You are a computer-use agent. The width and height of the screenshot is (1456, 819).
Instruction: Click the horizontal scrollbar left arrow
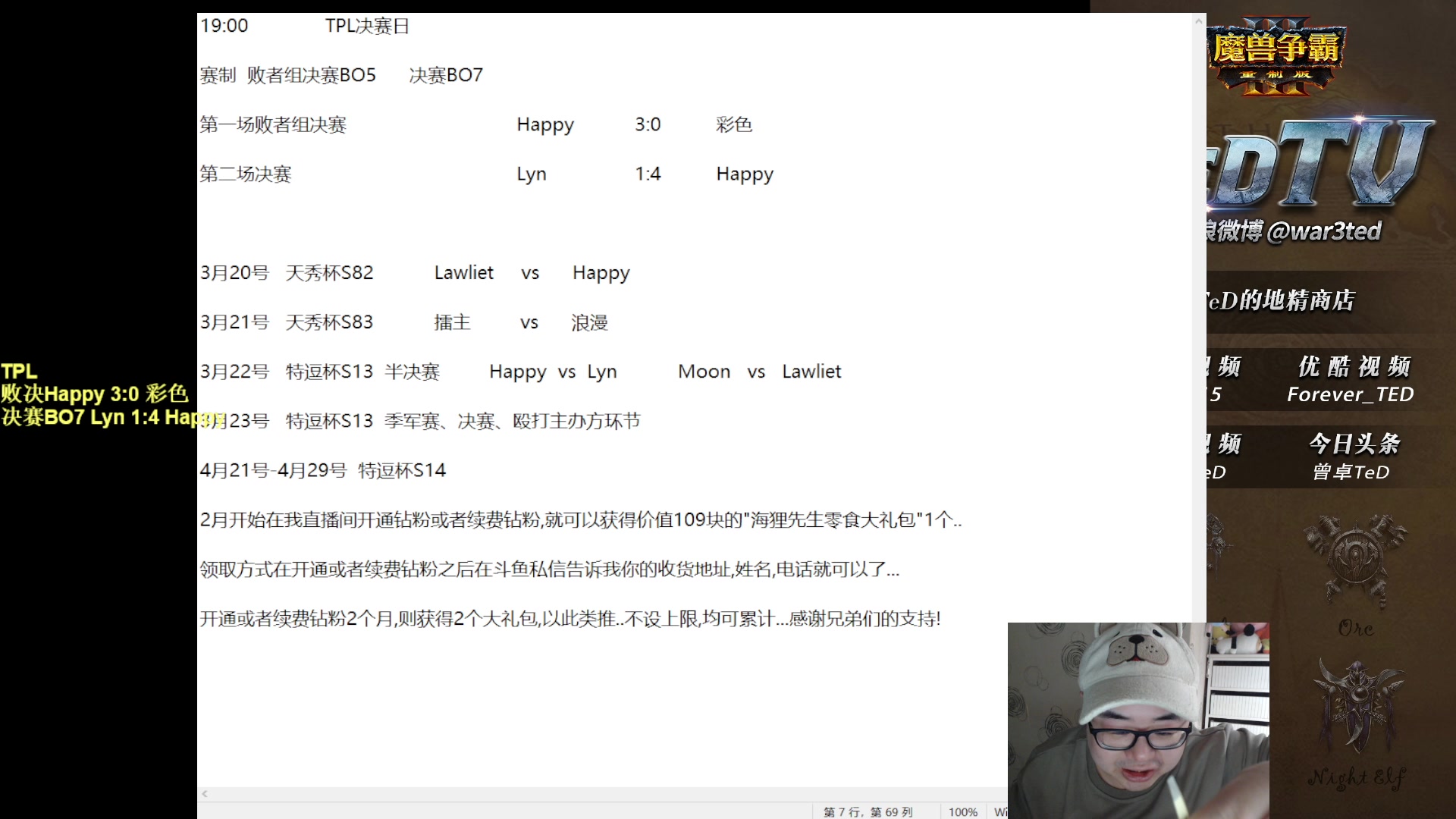(x=205, y=794)
